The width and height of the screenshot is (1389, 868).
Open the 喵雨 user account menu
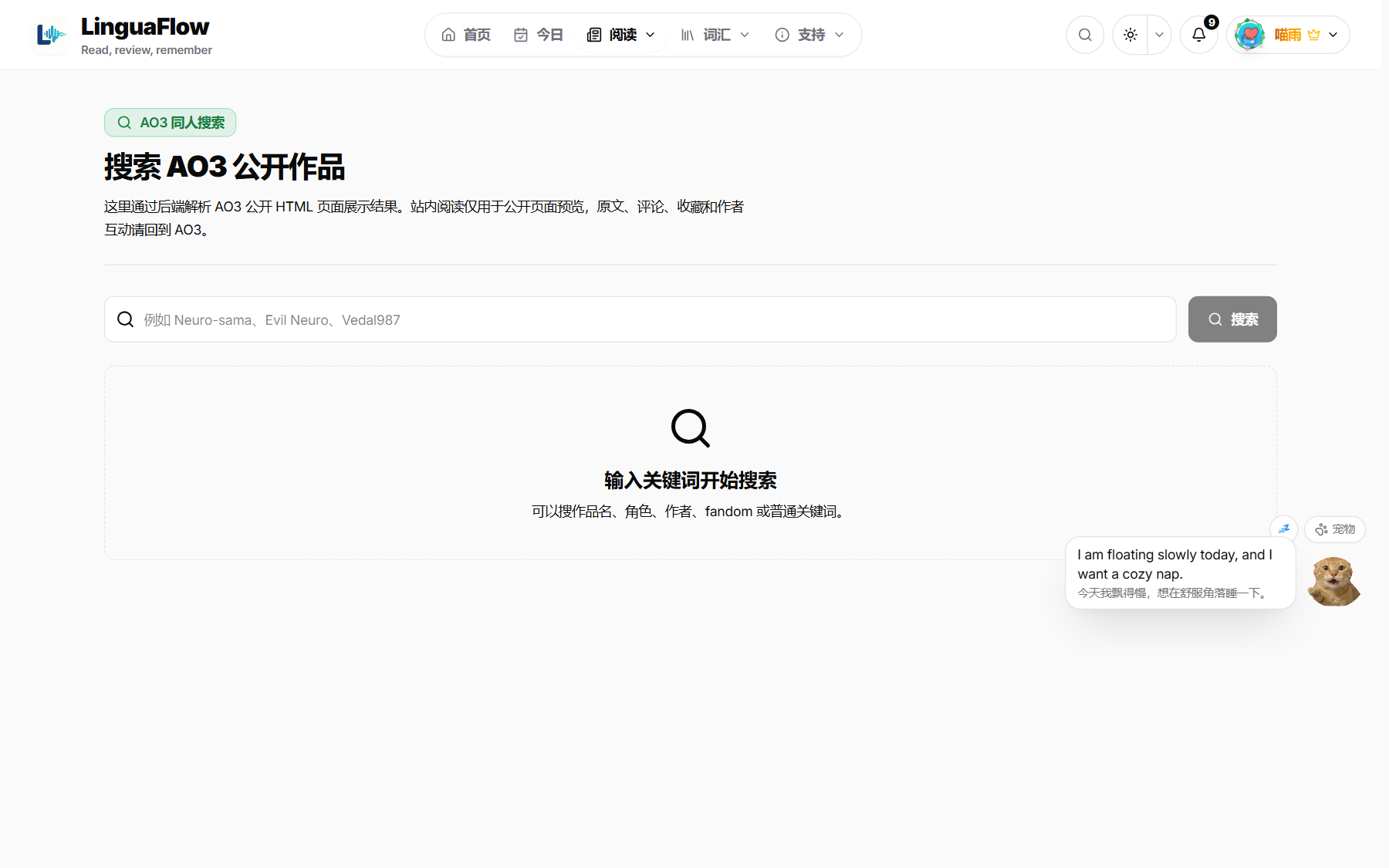pyautogui.click(x=1288, y=35)
